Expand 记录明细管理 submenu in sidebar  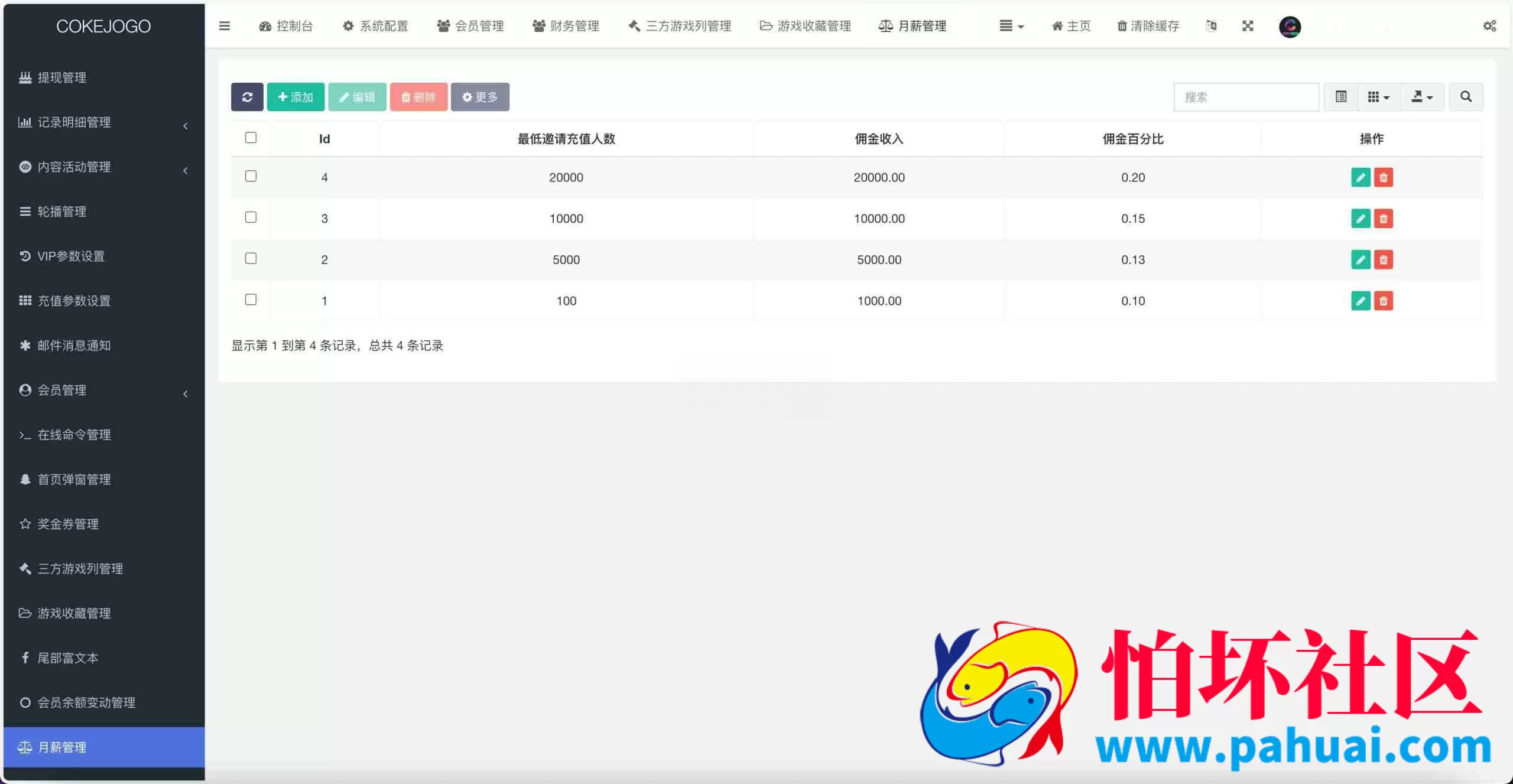pyautogui.click(x=104, y=122)
